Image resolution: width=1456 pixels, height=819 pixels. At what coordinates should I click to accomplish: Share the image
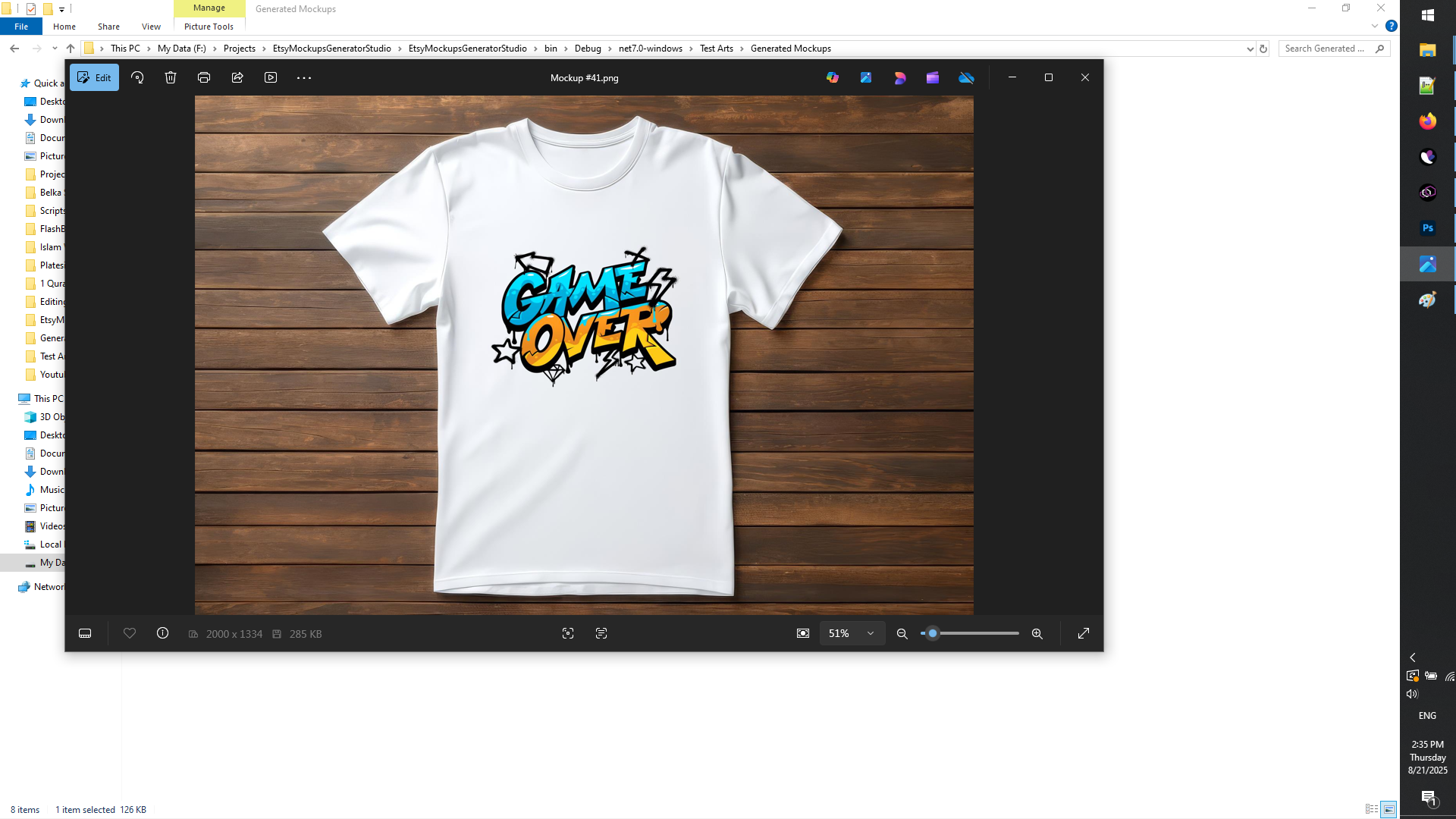click(x=237, y=77)
